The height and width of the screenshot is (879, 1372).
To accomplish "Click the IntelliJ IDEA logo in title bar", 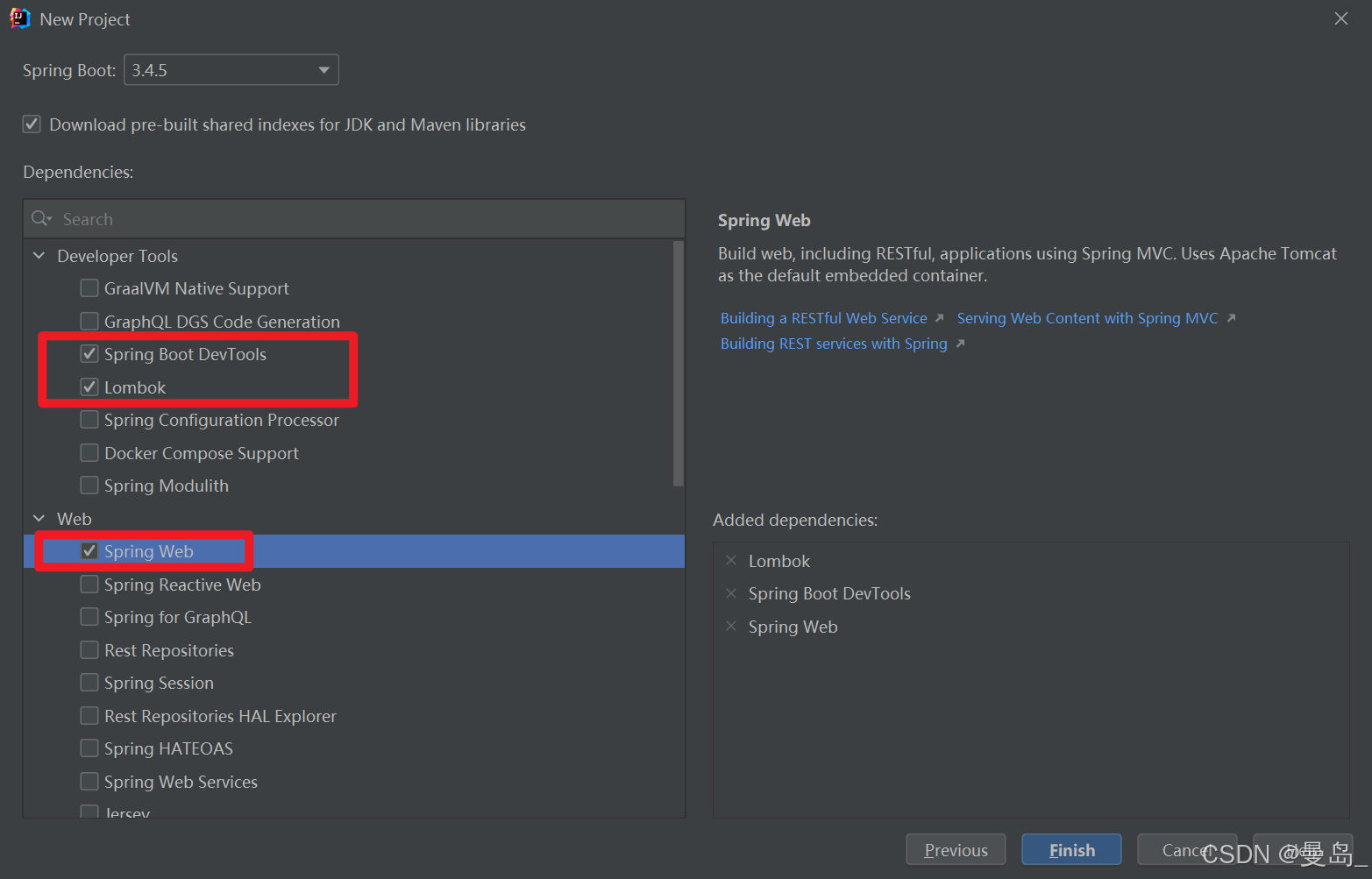I will click(x=19, y=18).
